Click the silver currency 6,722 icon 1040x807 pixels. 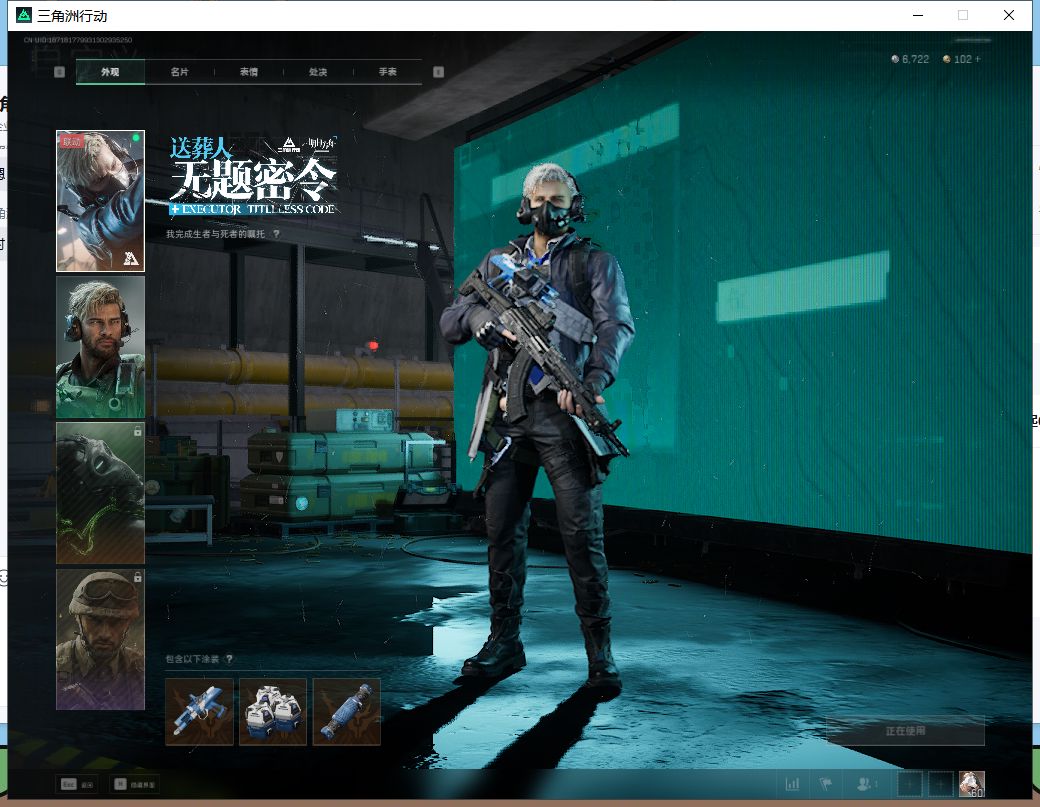click(895, 59)
